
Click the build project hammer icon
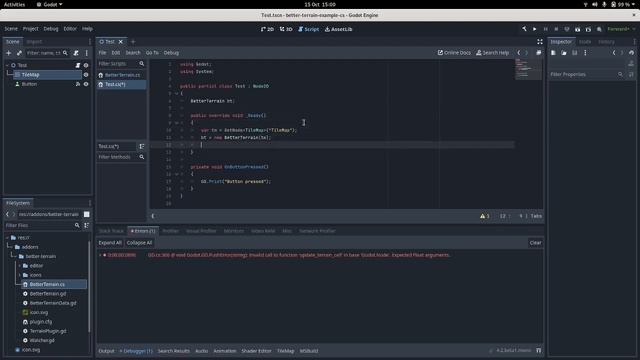[x=524, y=29]
